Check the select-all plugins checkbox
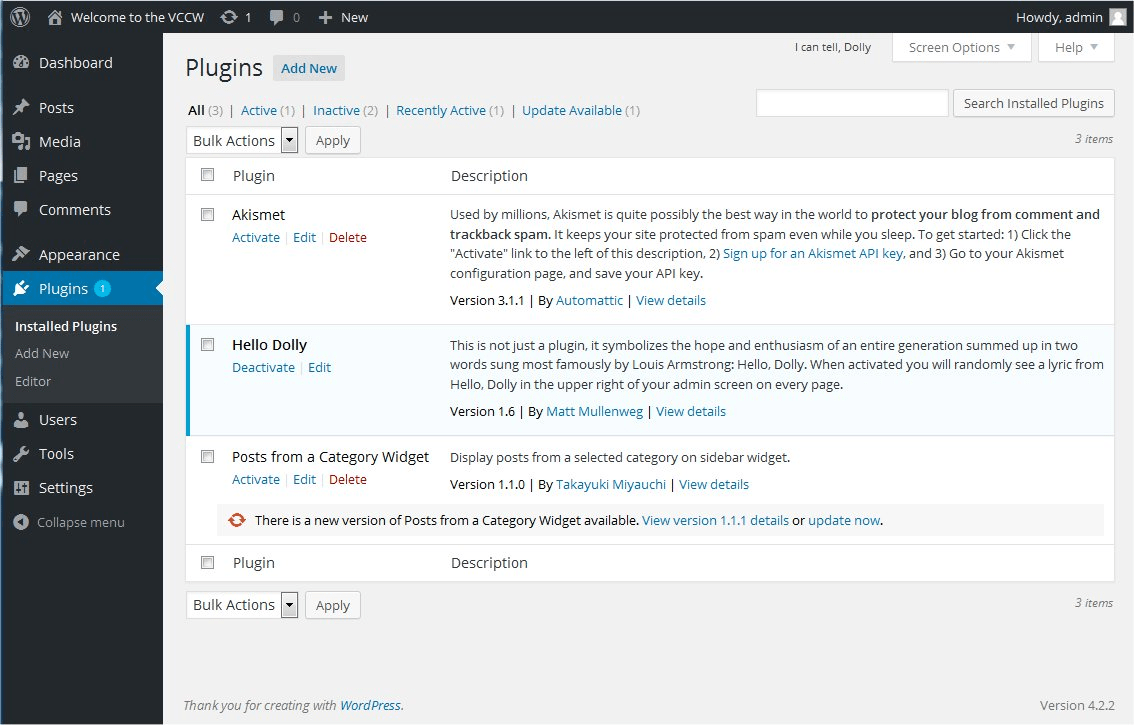This screenshot has width=1134, height=725. coord(207,174)
